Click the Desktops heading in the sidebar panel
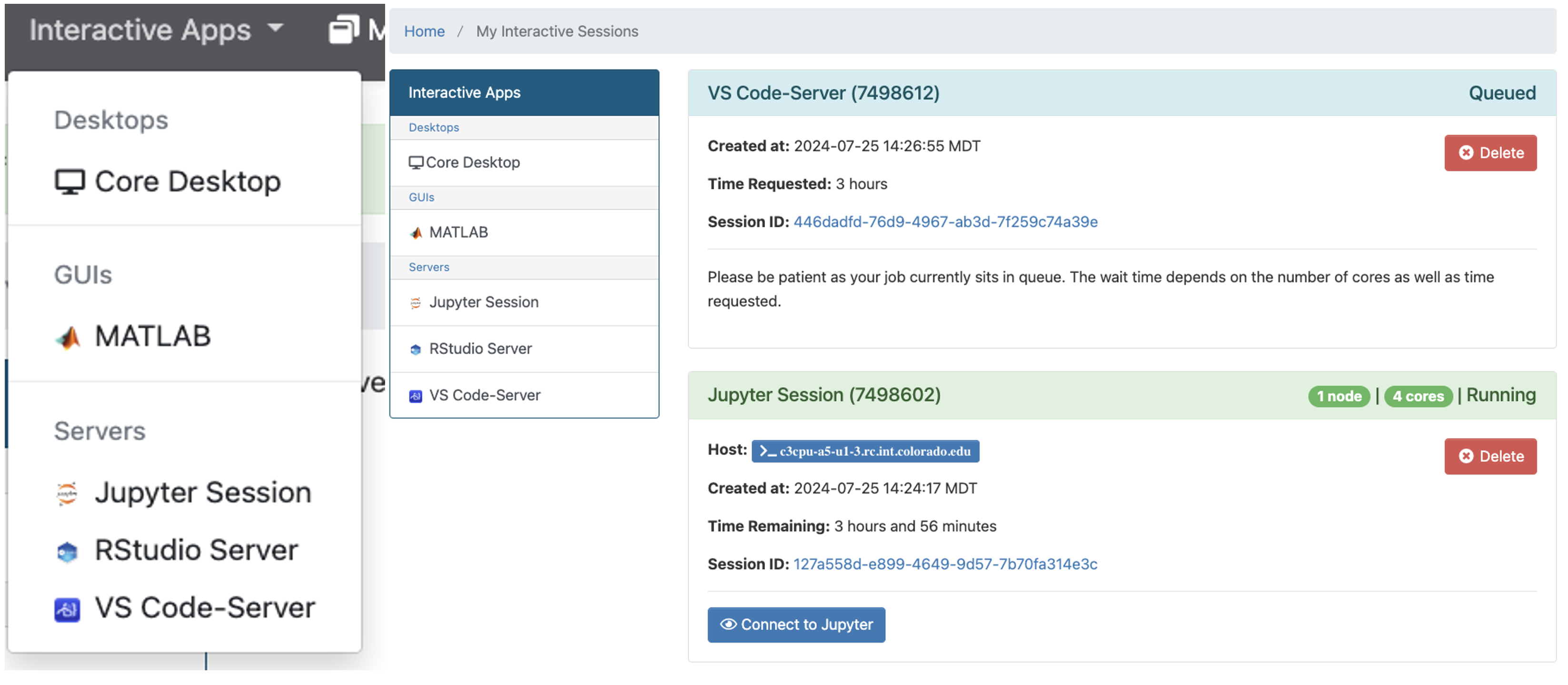This screenshot has width=1568, height=685. [434, 127]
